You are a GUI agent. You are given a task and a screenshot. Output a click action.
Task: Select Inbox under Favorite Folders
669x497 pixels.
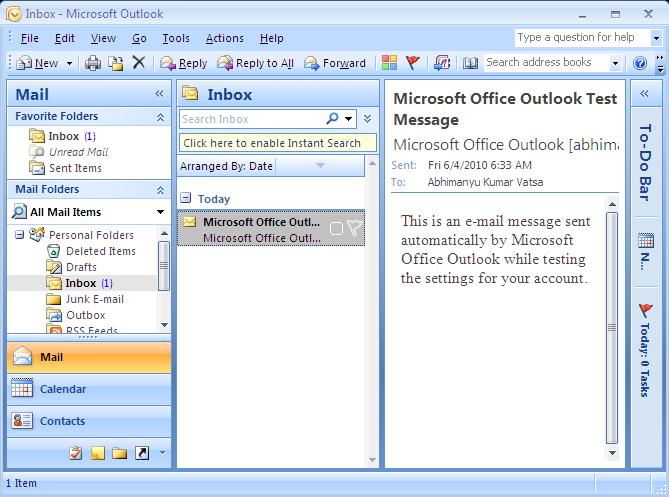tap(64, 136)
